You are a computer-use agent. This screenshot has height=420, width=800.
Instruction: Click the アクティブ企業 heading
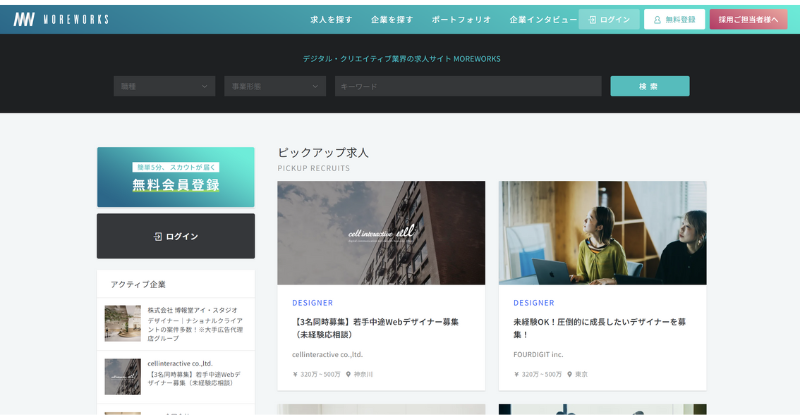coord(138,284)
